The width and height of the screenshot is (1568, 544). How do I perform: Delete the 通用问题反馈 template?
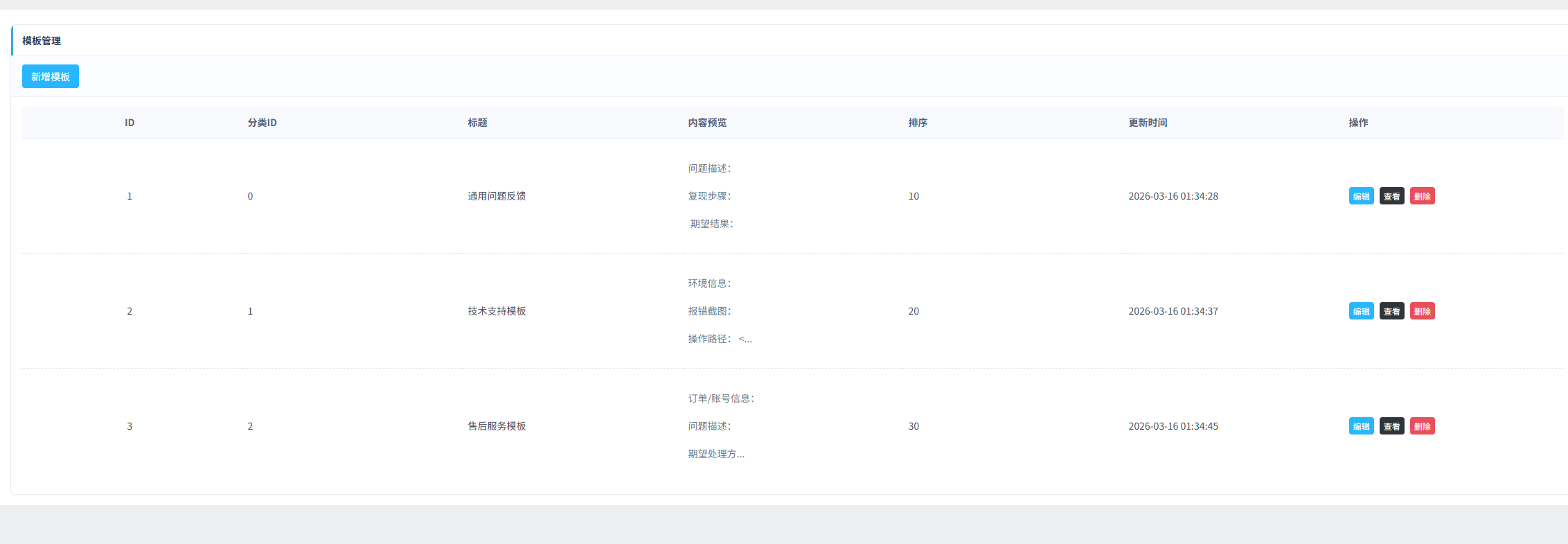tap(1422, 196)
